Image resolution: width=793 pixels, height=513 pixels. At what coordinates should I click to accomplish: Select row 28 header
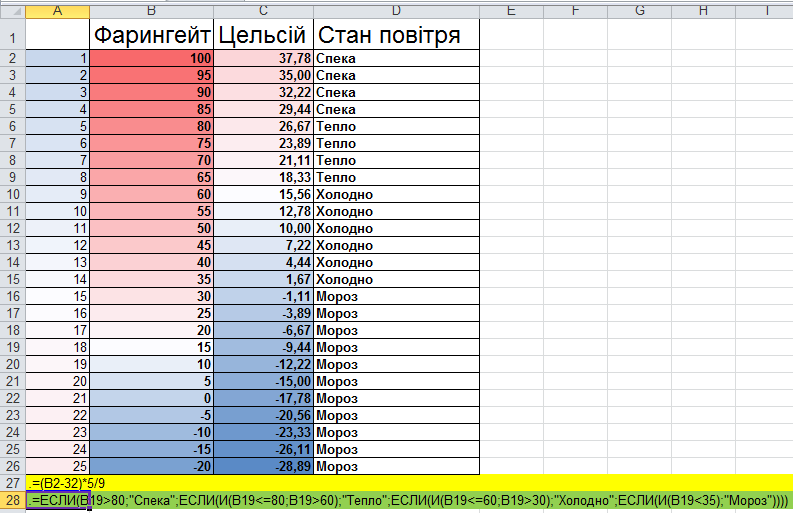tap(13, 500)
